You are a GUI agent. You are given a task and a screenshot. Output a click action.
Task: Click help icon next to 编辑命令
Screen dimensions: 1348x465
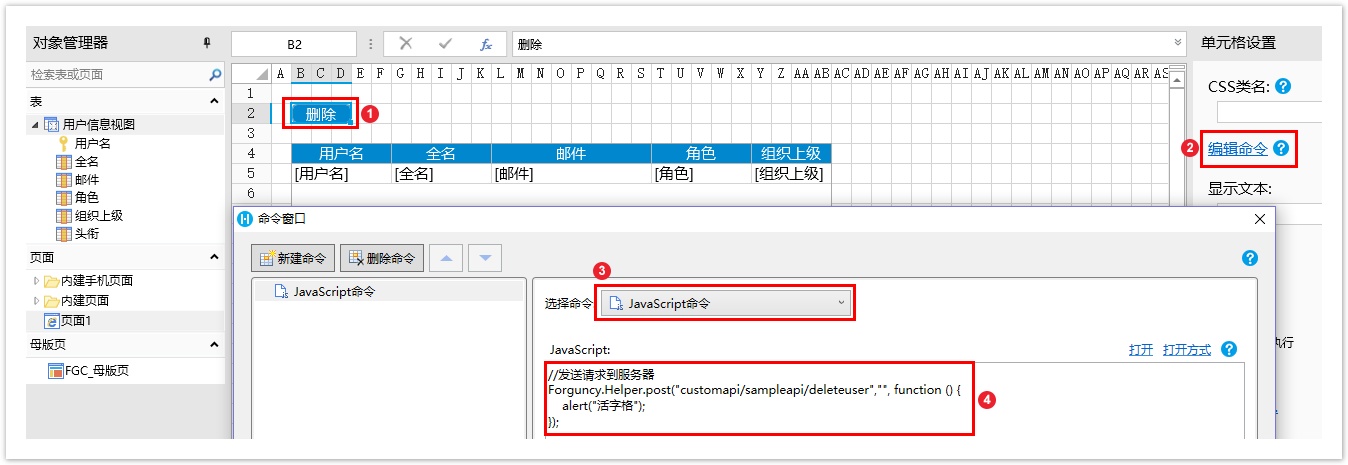click(x=1281, y=149)
